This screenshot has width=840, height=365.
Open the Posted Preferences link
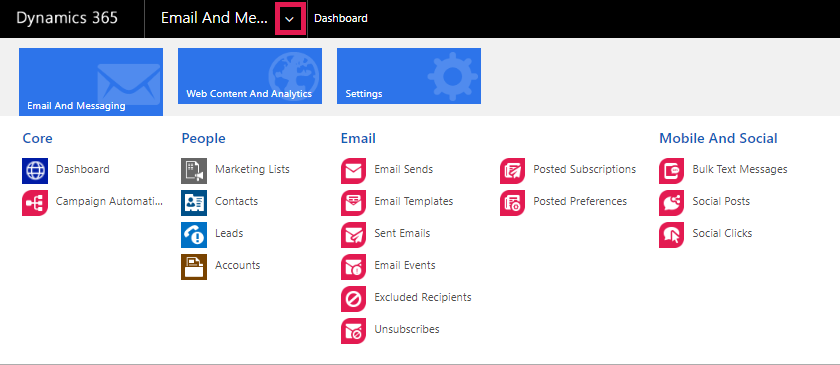(x=580, y=202)
